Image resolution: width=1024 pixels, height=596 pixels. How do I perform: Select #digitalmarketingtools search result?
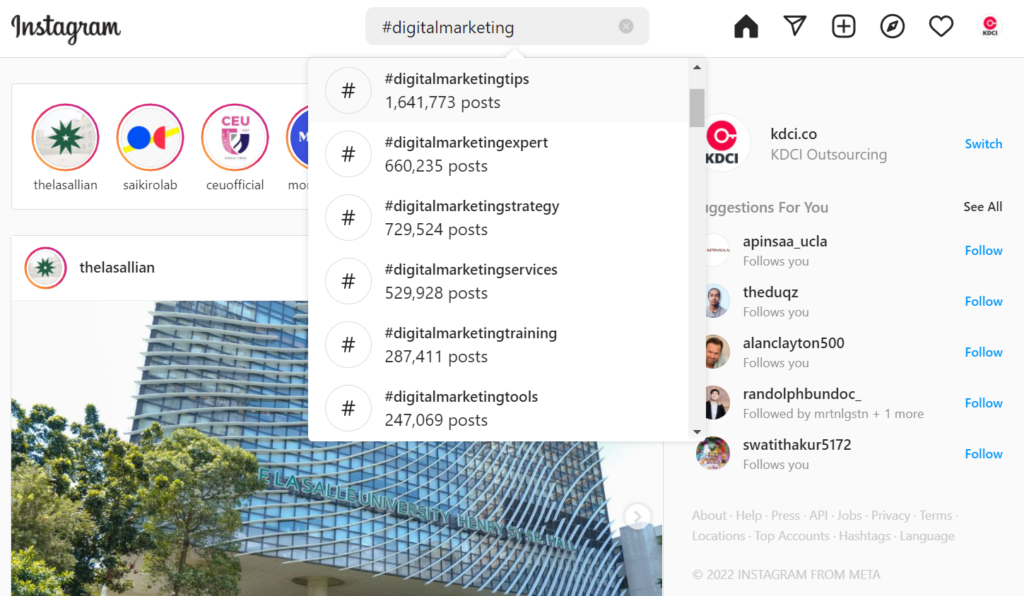tap(498, 408)
